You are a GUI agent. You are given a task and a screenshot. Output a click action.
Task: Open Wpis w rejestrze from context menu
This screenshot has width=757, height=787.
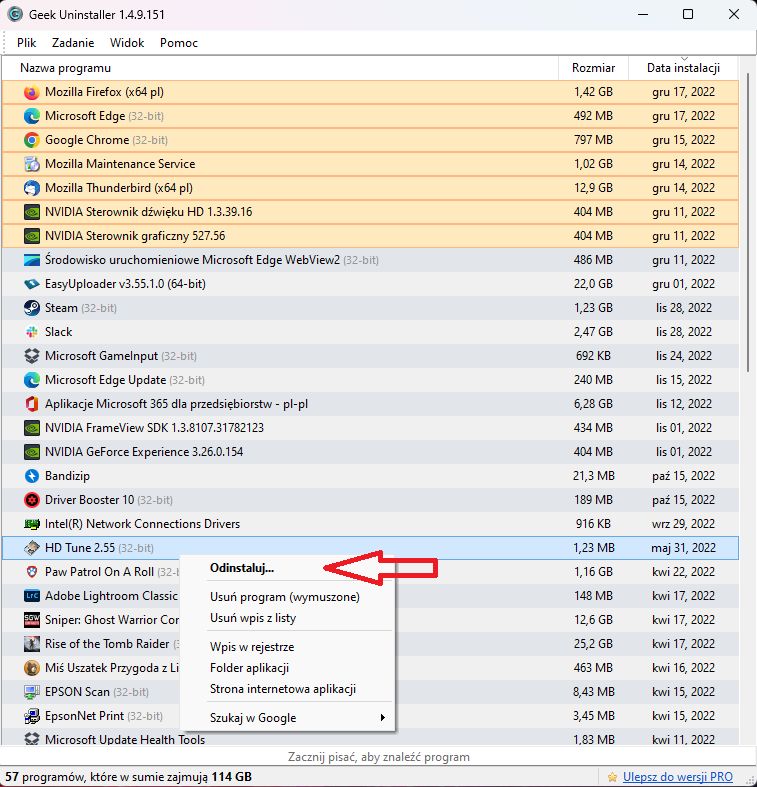tap(252, 646)
